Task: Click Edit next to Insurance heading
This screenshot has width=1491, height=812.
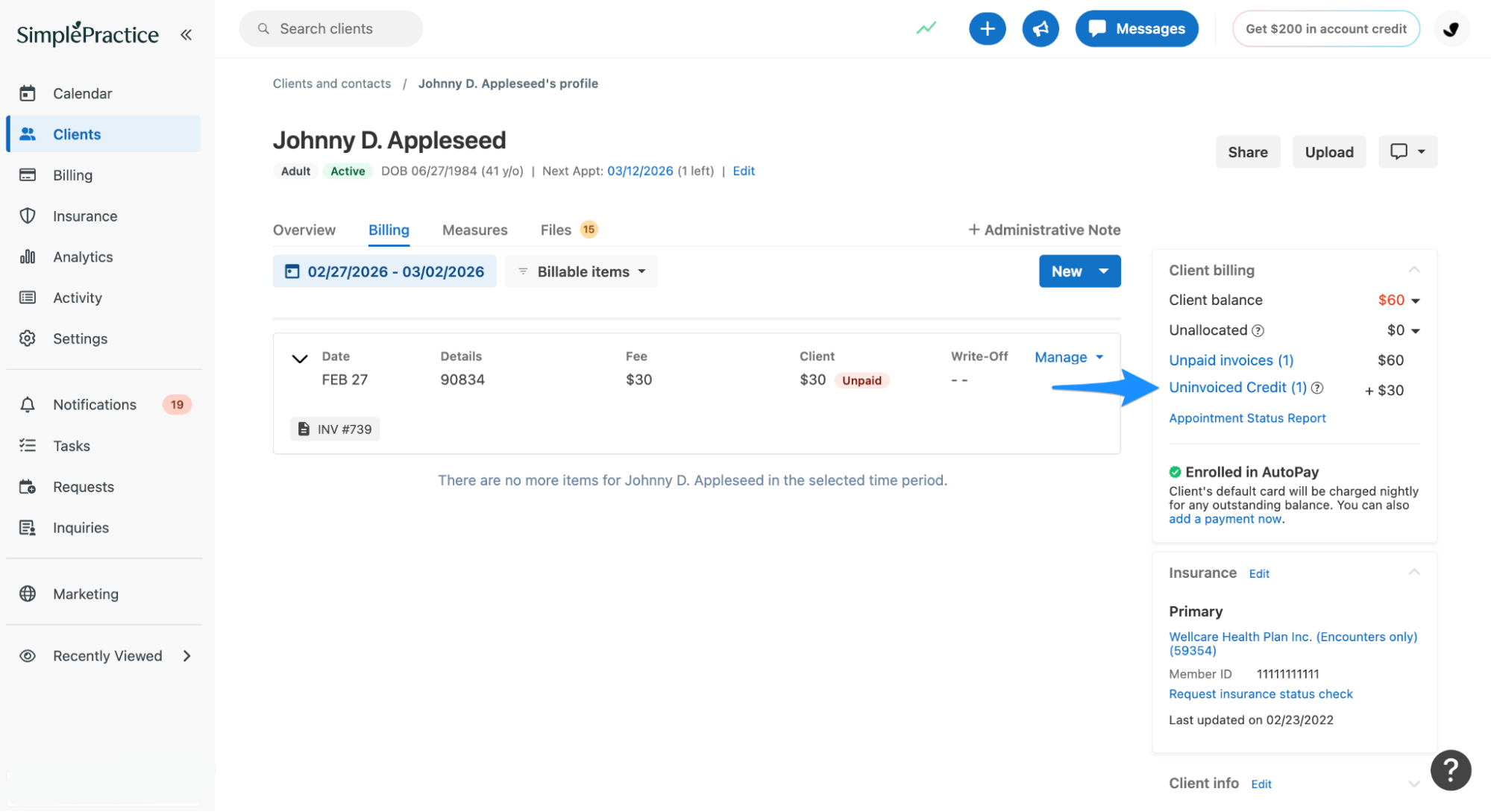Action: 1259,573
